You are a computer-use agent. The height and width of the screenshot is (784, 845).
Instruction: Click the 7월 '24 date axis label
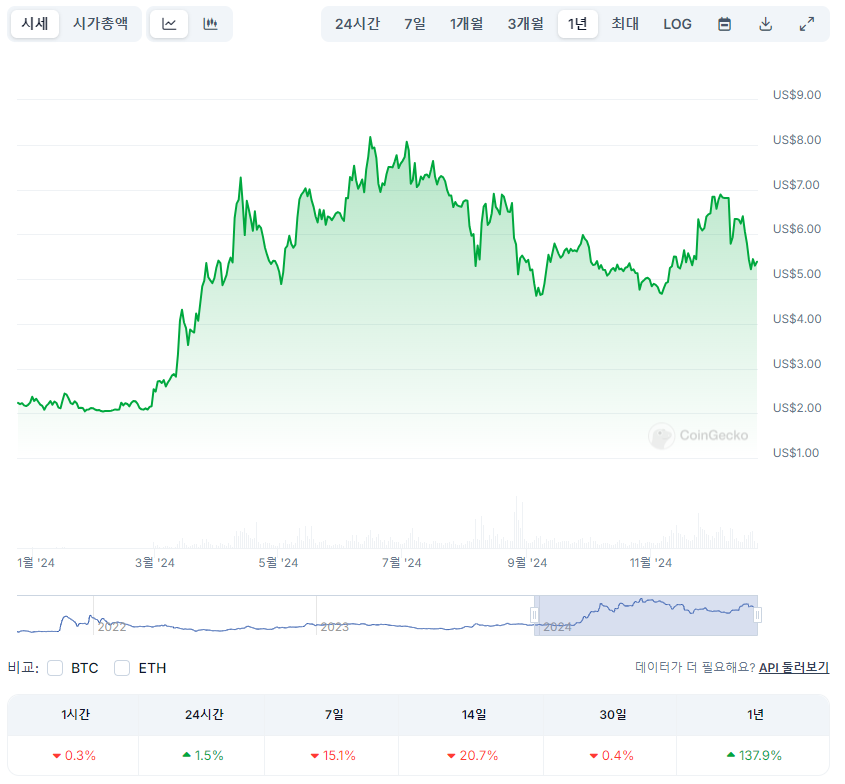coord(401,563)
